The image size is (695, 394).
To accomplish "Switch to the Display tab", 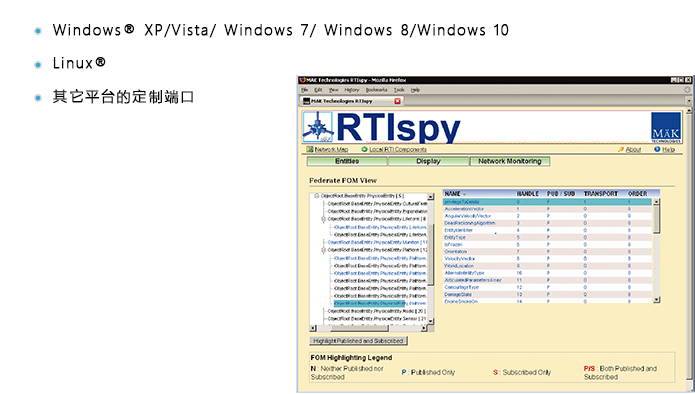I will [428, 161].
